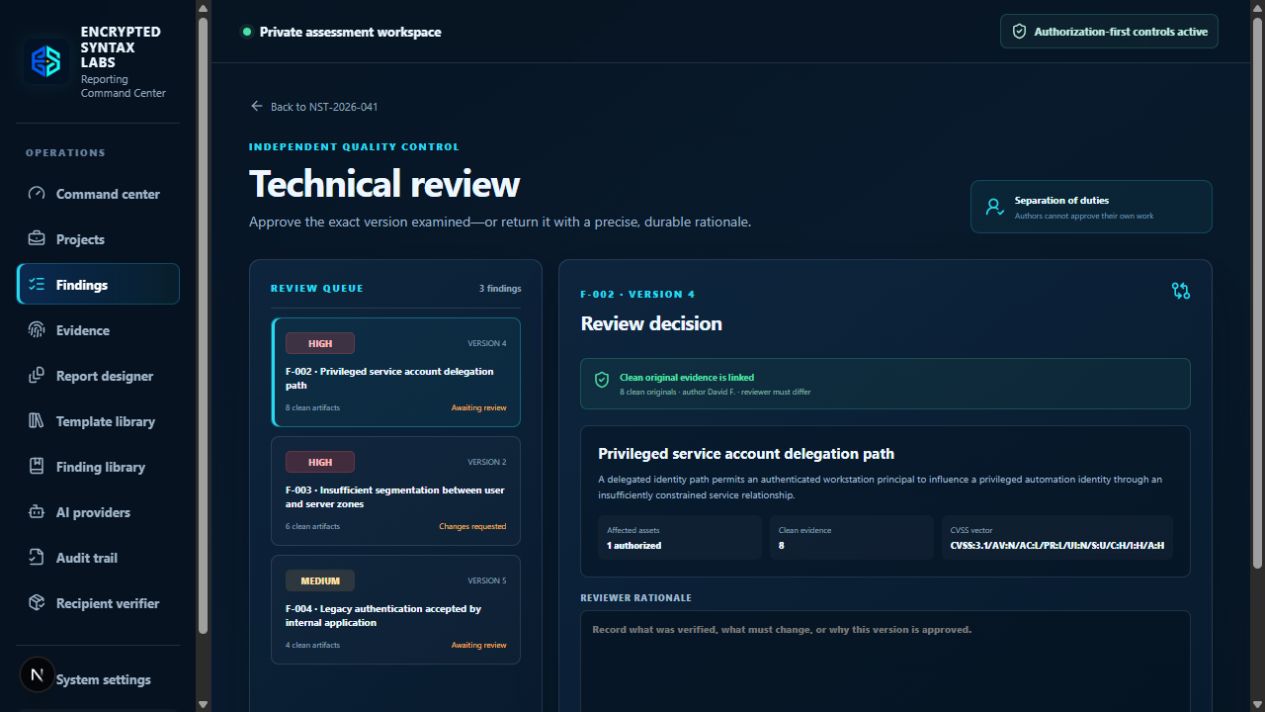Click the Report designer icon

tap(37, 376)
